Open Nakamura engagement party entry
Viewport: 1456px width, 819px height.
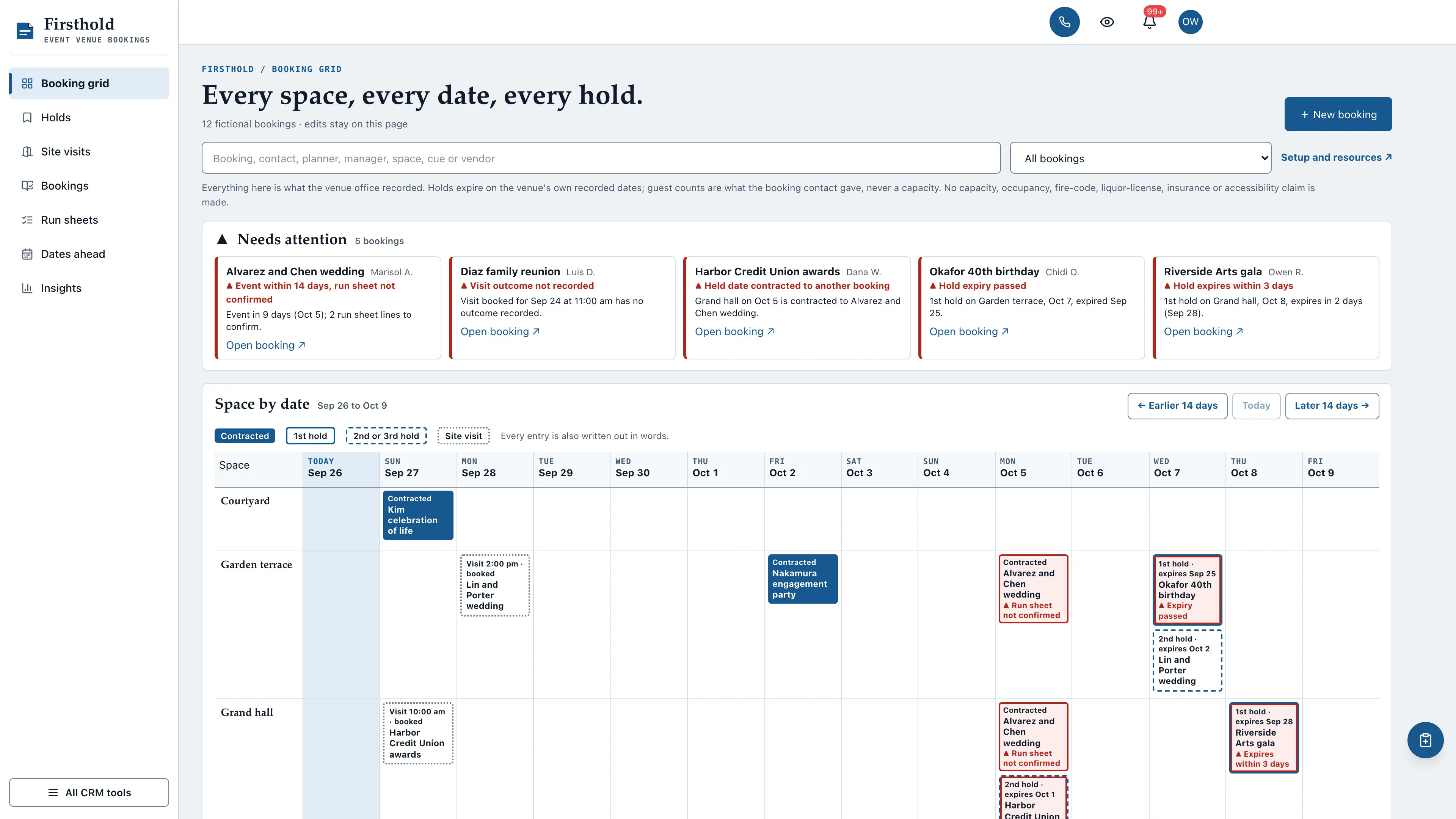point(803,579)
